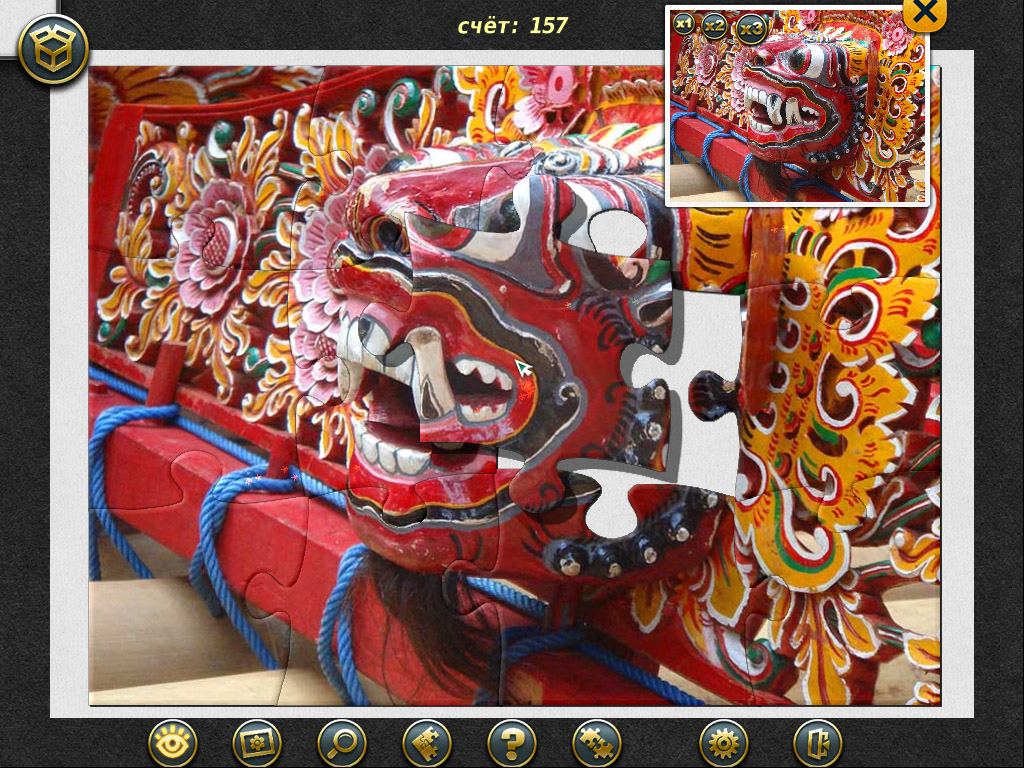
Task: Close the reference image preview
Action: point(925,12)
